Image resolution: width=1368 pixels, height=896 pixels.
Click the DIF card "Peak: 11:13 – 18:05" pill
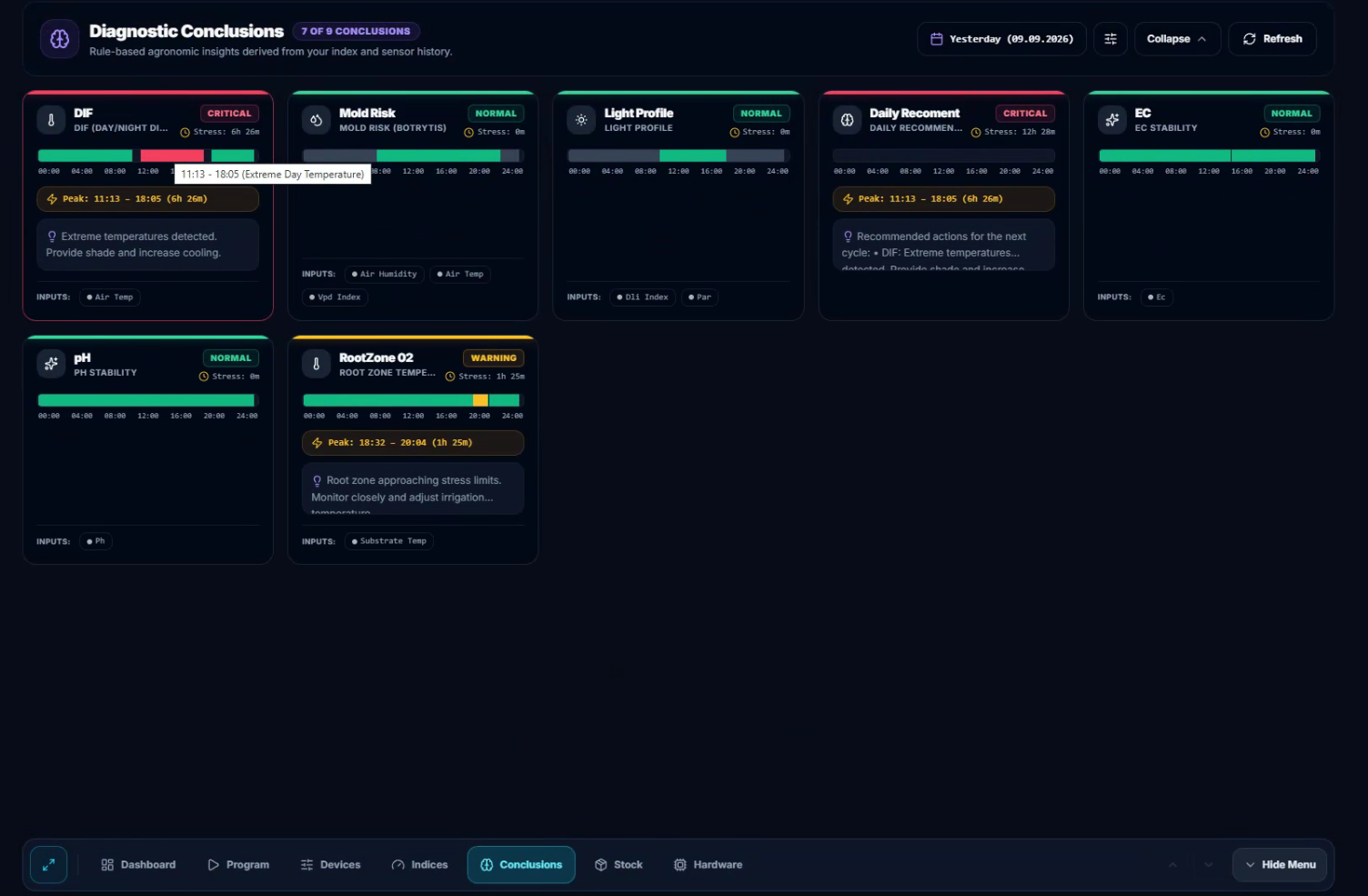pyautogui.click(x=147, y=198)
